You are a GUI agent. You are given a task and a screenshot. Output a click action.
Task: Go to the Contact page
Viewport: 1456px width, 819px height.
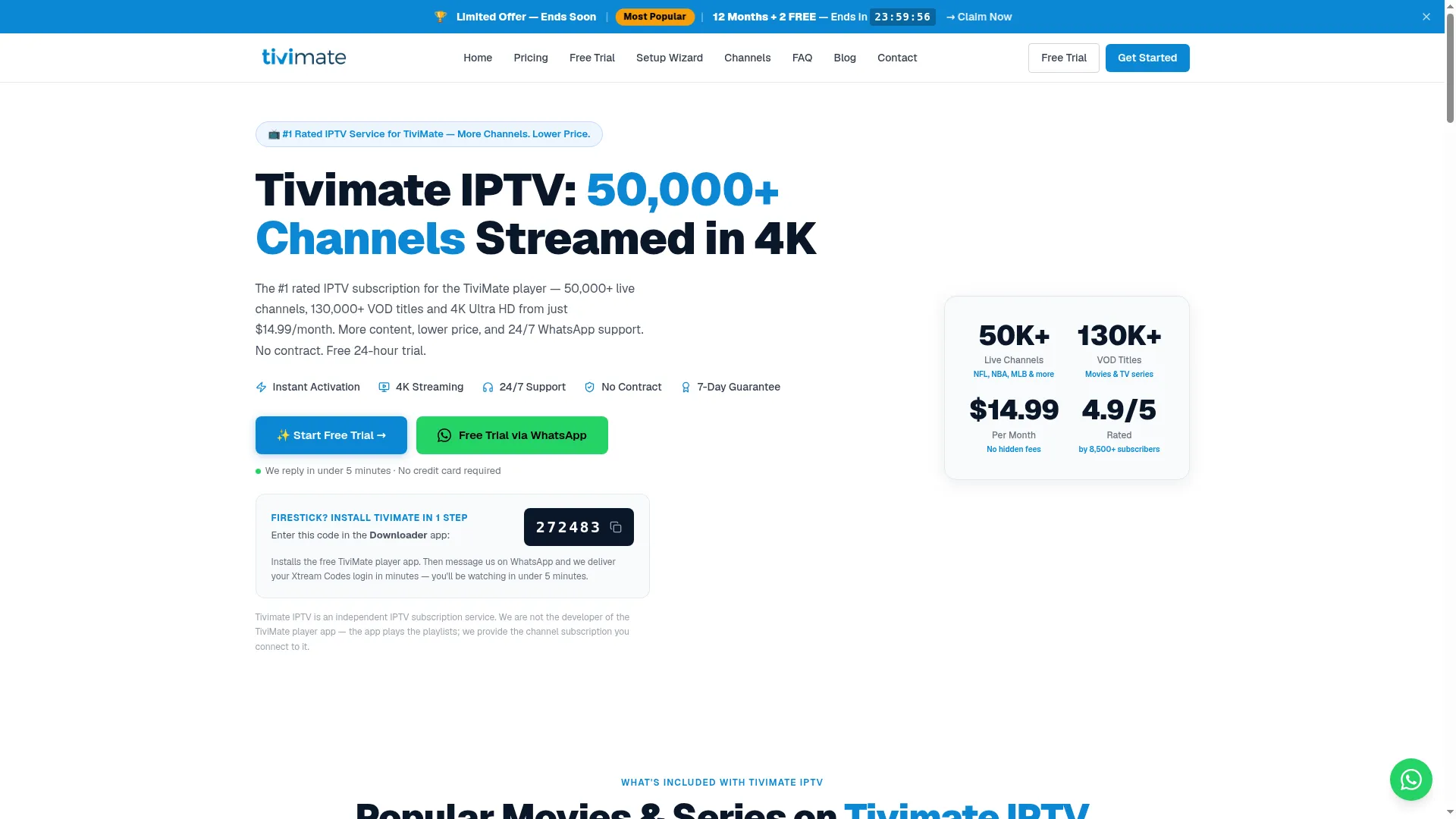click(897, 58)
